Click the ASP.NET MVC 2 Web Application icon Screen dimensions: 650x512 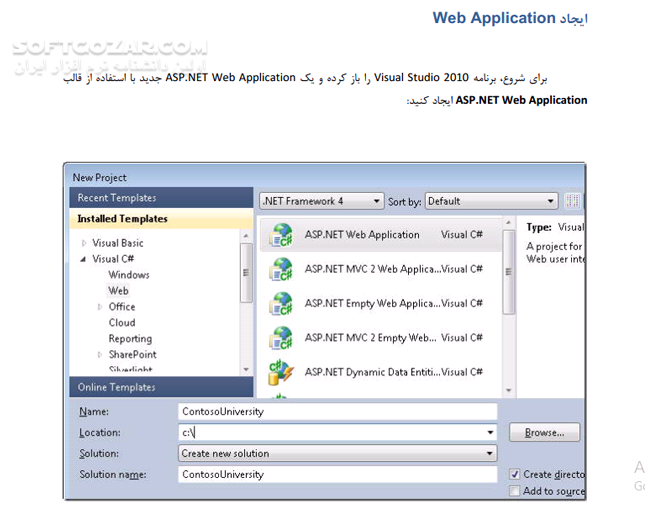pyautogui.click(x=281, y=270)
